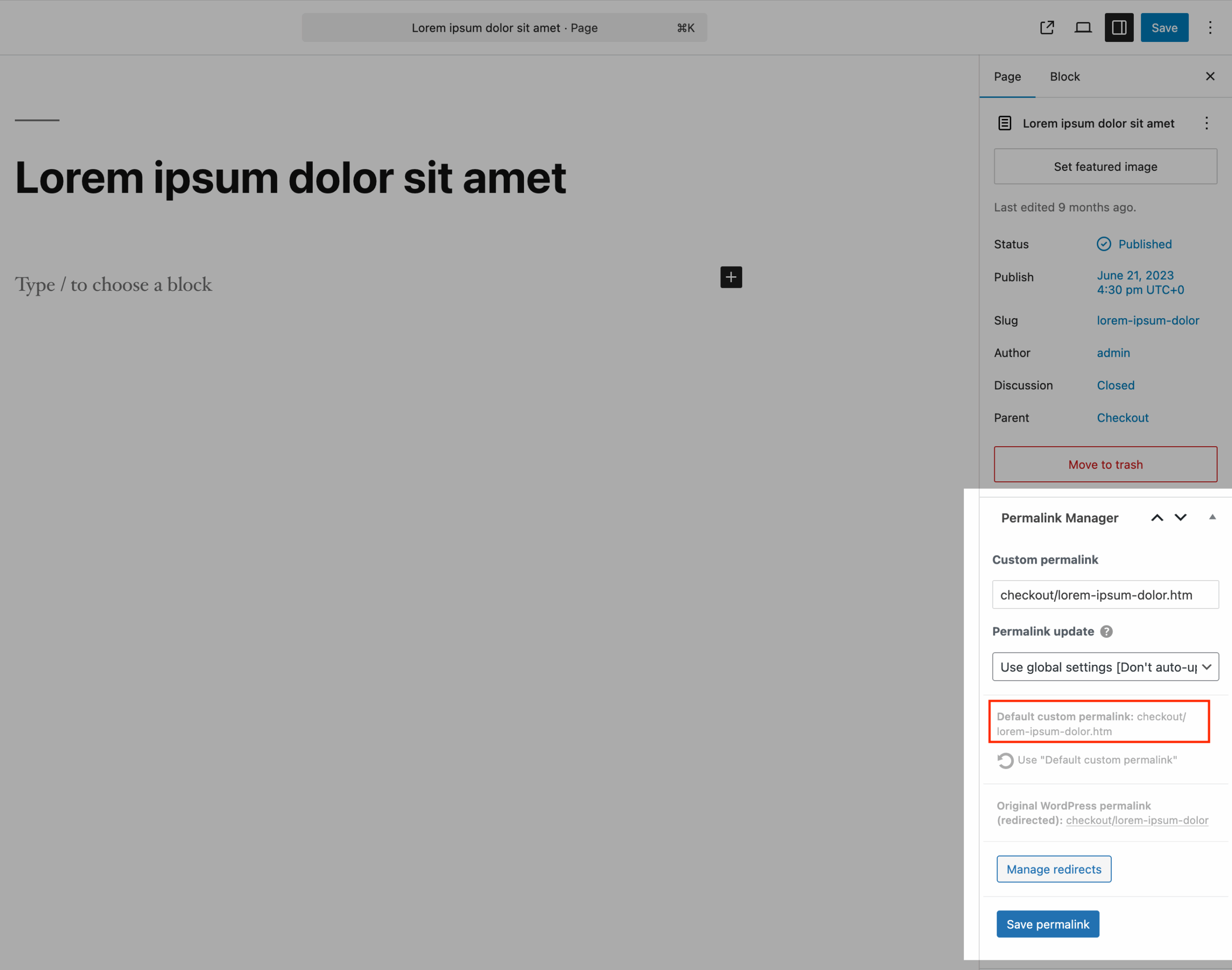
Task: Select the Page tab
Action: click(1007, 77)
